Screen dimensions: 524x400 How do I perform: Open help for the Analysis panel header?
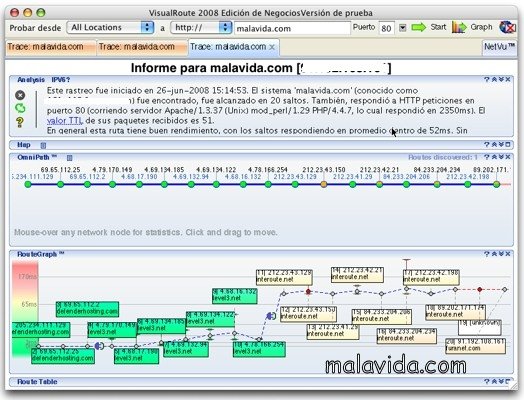click(486, 80)
